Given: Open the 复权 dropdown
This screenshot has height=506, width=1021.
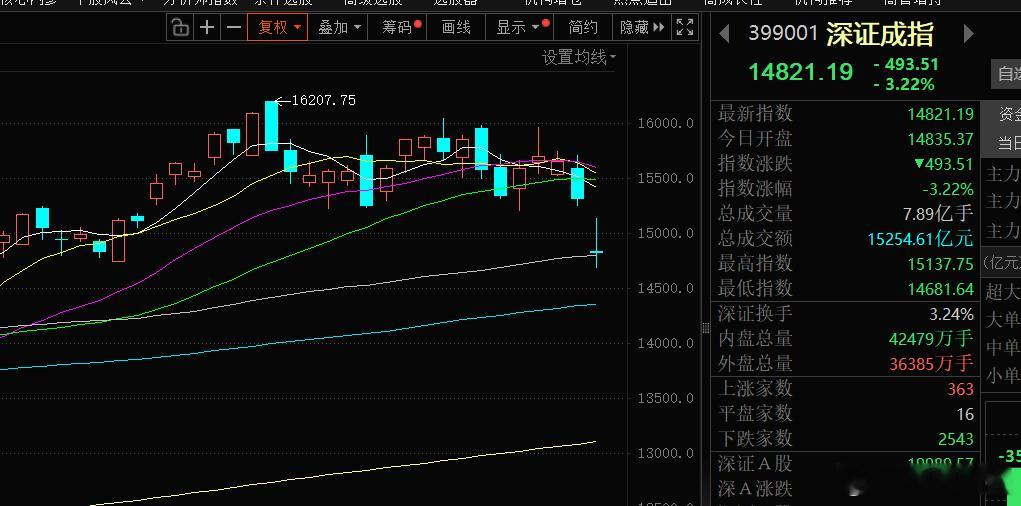Looking at the screenshot, I should coord(279,27).
